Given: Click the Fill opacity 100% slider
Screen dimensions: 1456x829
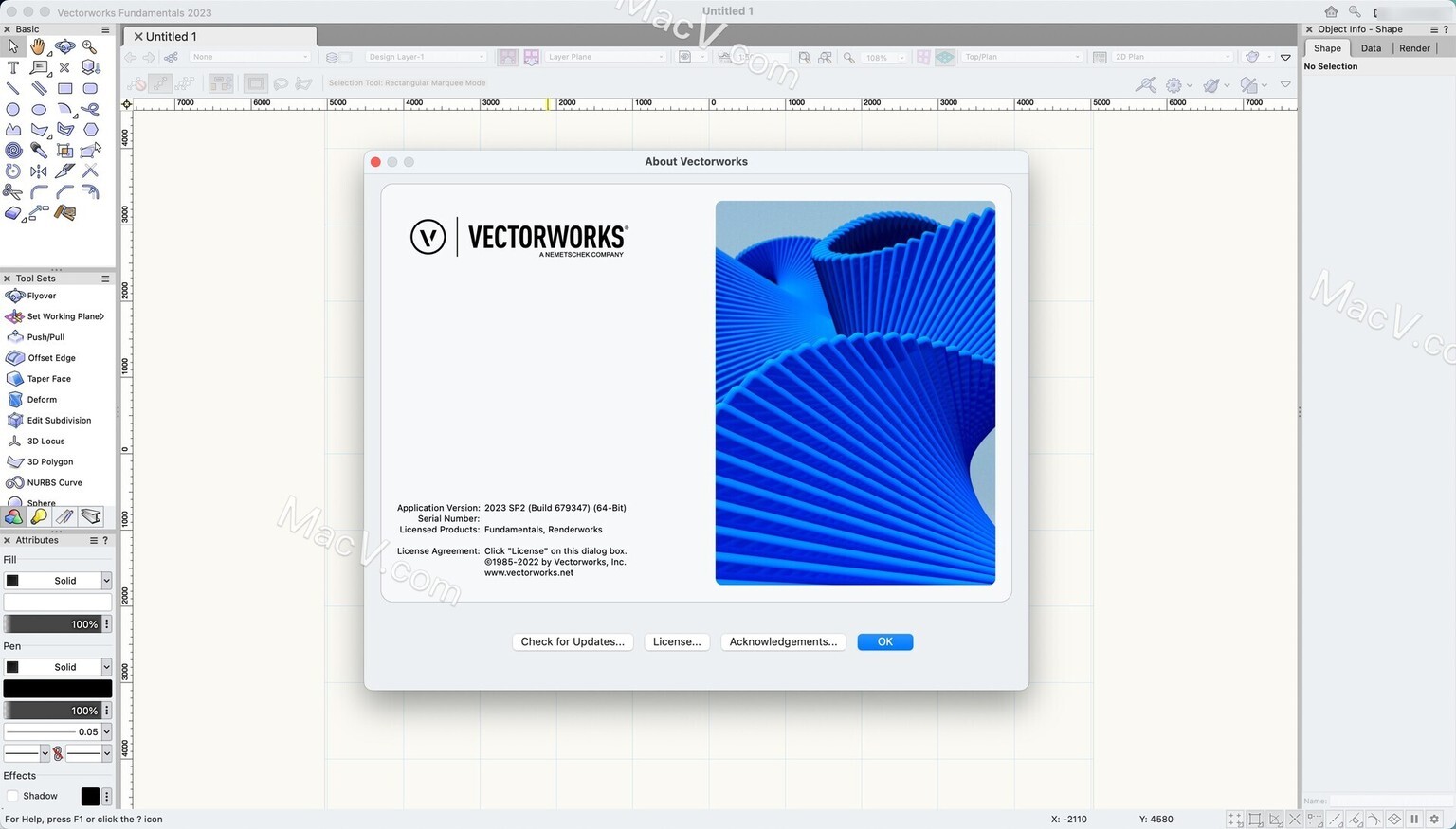Looking at the screenshot, I should coord(53,624).
